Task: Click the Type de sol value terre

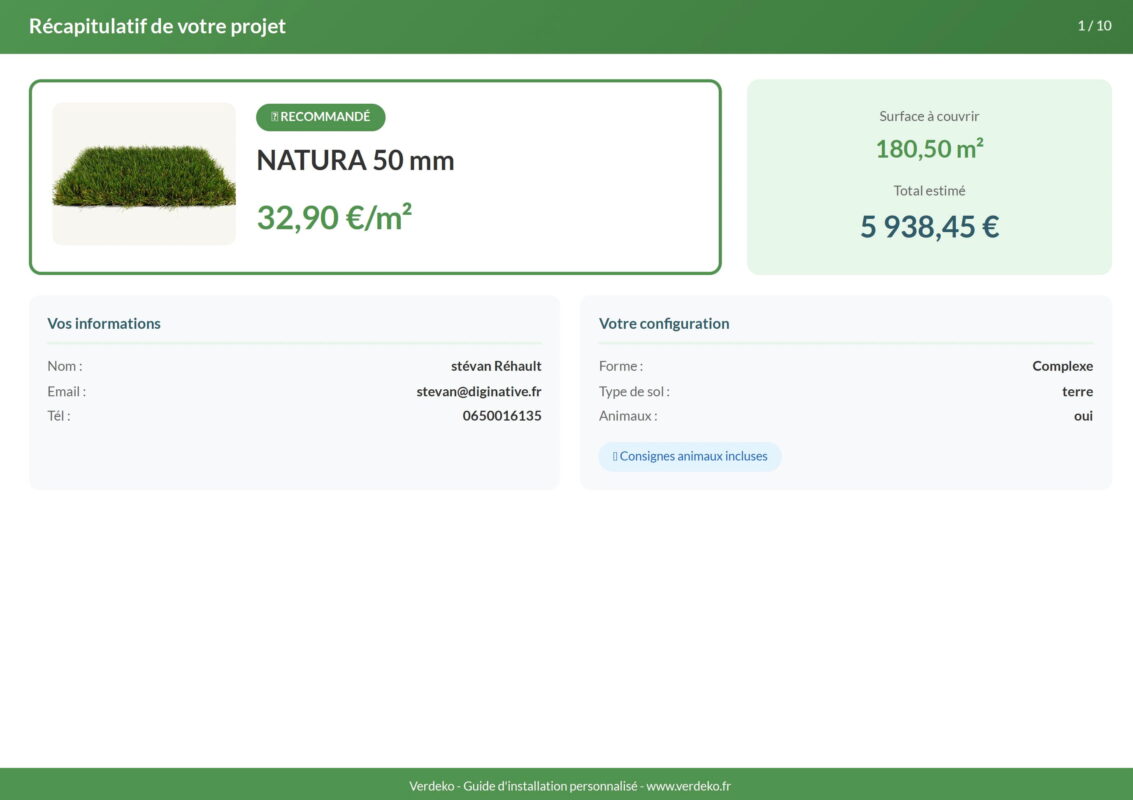Action: (x=1077, y=391)
